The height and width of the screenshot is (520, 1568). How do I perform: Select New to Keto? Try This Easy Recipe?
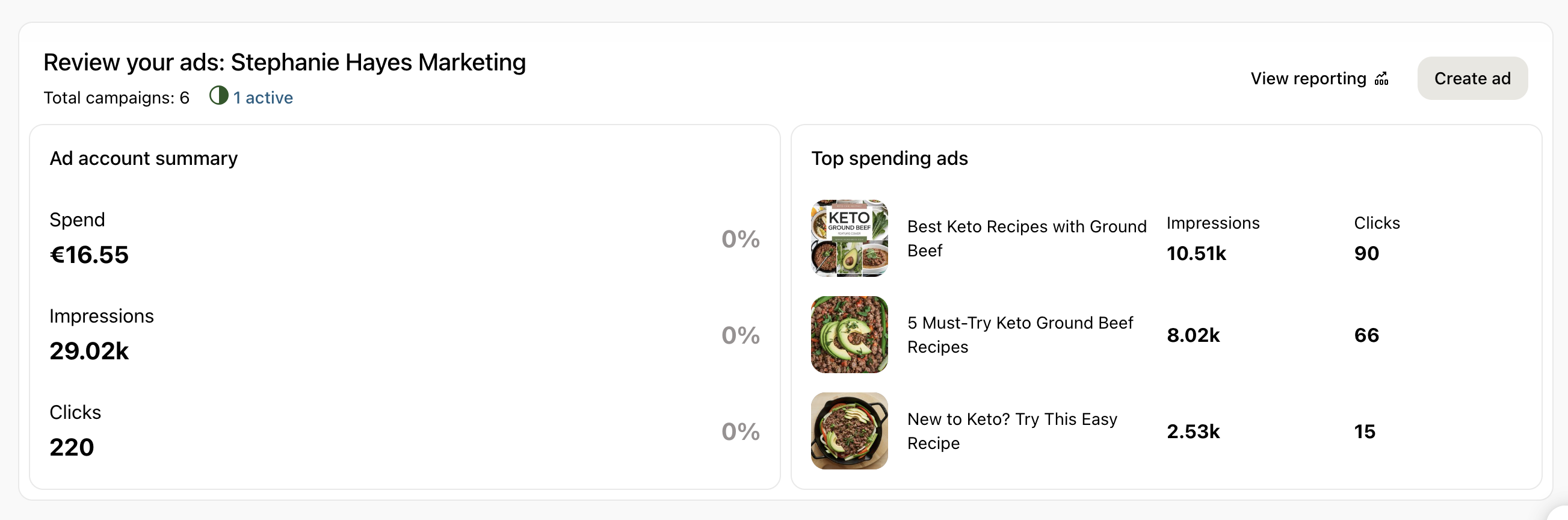coord(1011,431)
